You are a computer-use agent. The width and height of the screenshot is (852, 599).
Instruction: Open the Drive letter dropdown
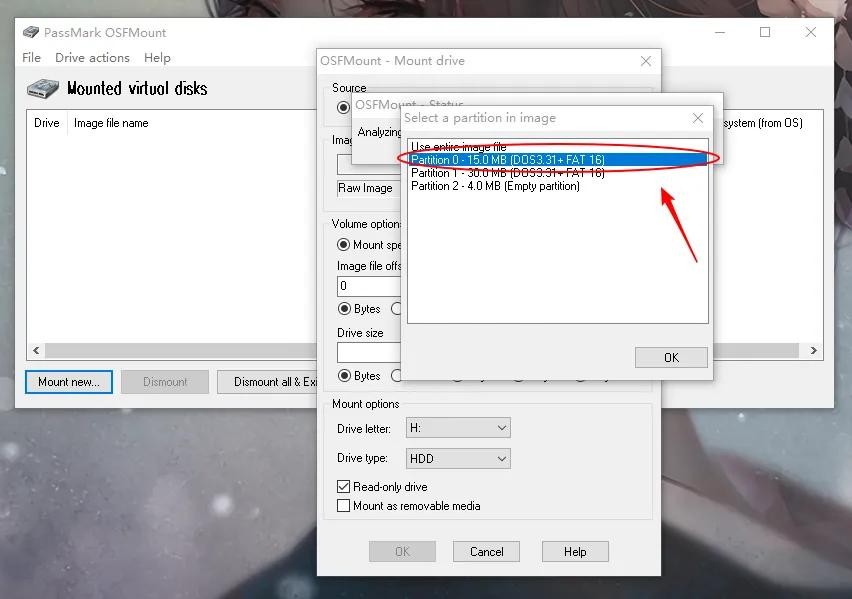[457, 428]
